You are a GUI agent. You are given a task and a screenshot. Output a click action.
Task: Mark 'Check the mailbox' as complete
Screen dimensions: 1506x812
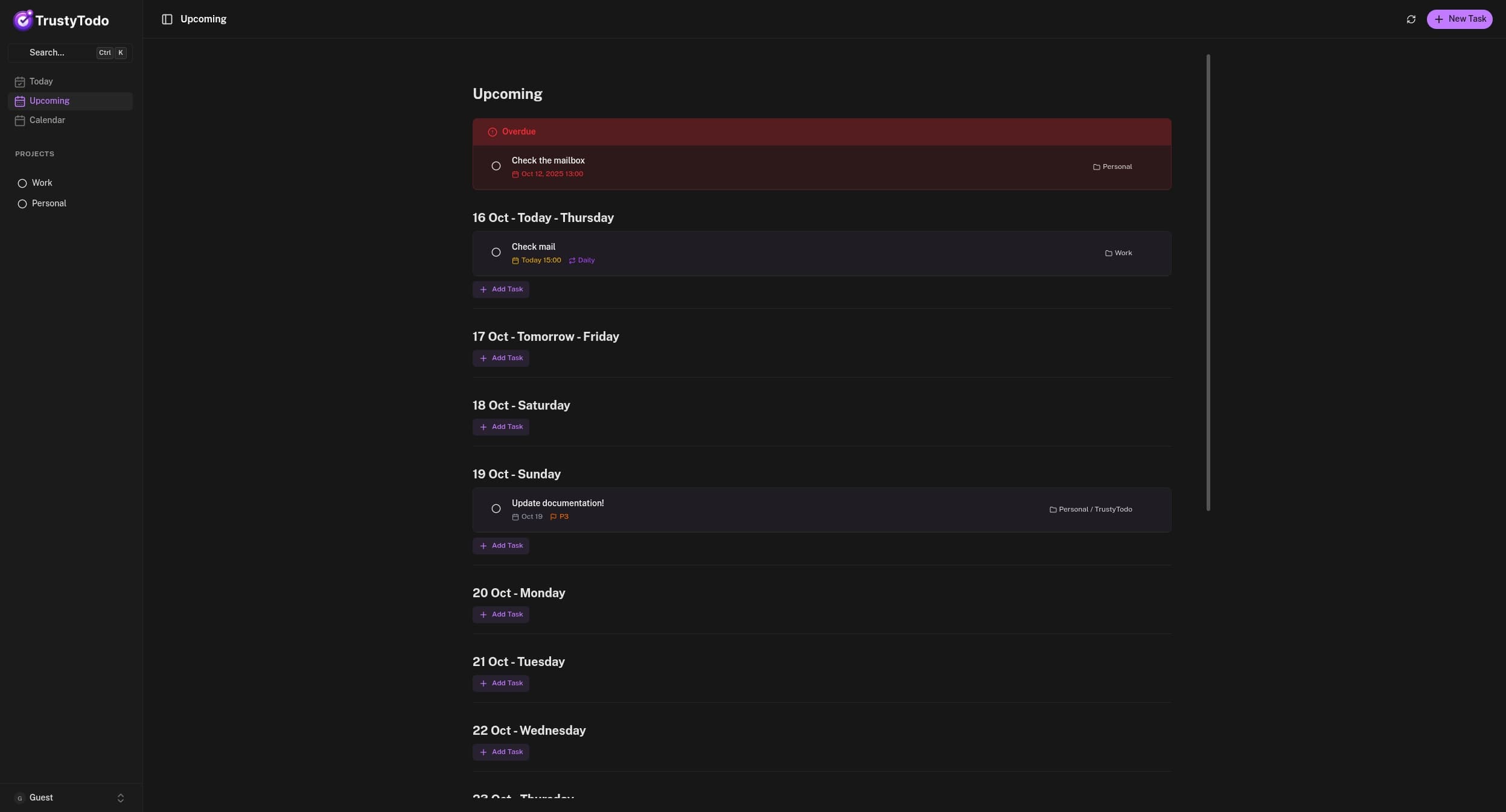(496, 166)
